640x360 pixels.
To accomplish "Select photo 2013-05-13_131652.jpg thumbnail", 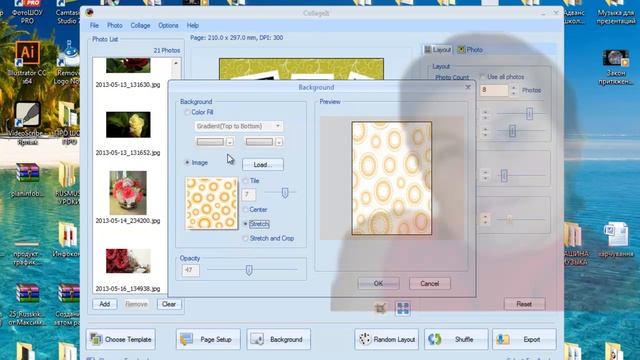I will pos(128,124).
